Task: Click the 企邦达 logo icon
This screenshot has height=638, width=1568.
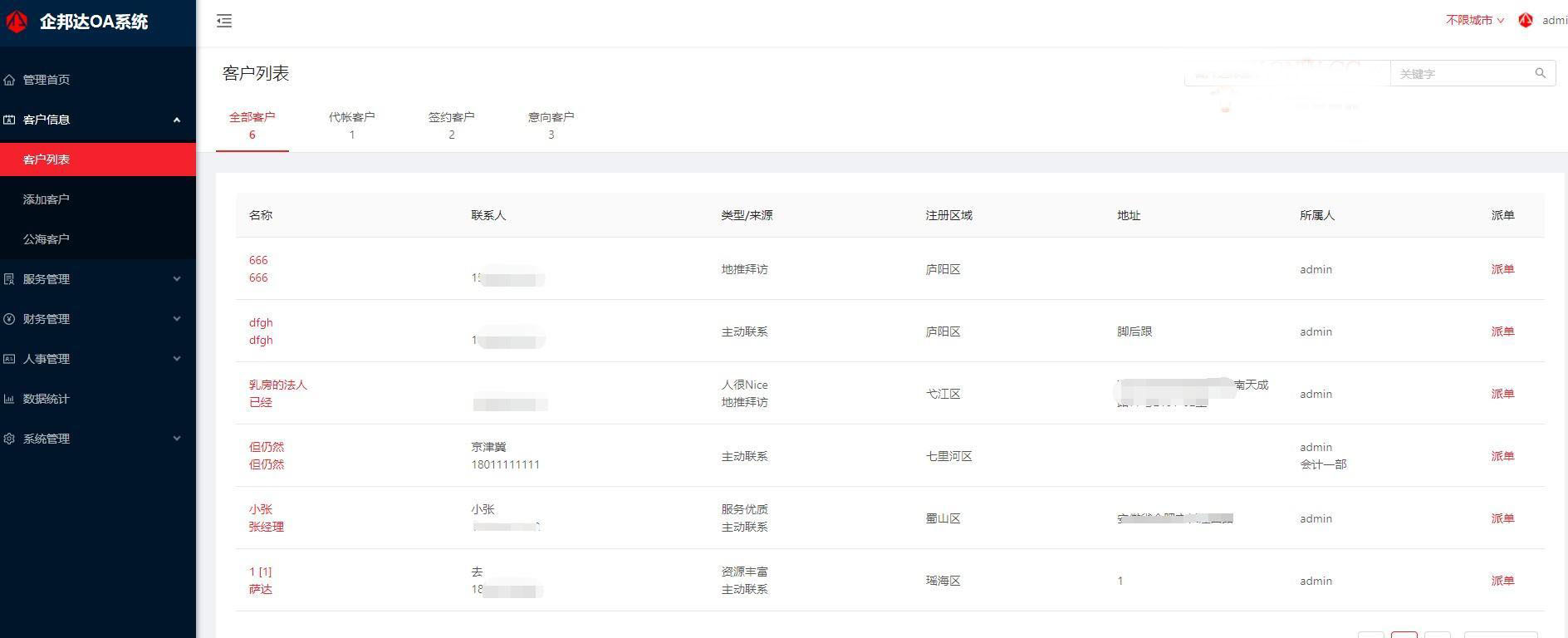Action: 17,22
